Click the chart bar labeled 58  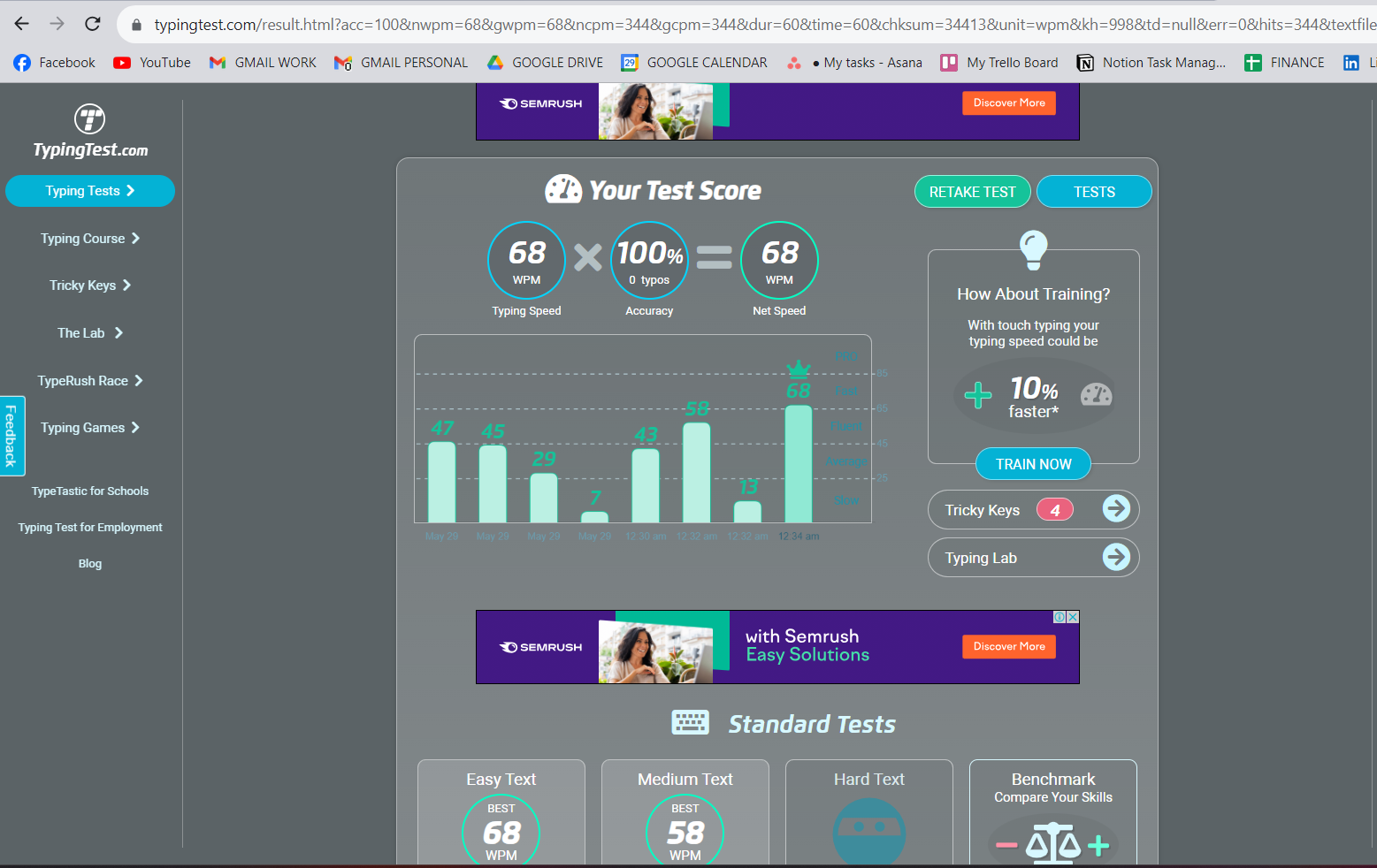[x=696, y=473]
